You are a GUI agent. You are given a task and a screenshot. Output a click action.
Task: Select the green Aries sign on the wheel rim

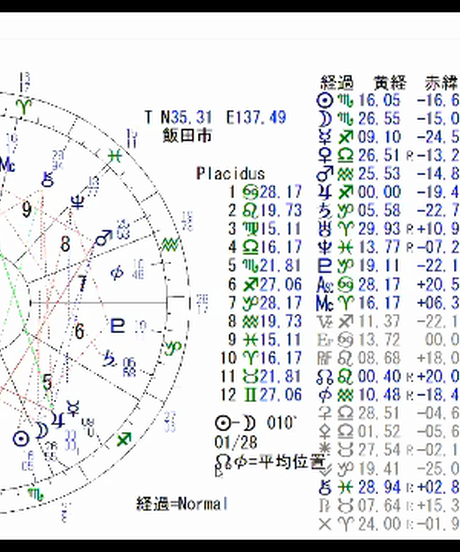click(x=24, y=107)
